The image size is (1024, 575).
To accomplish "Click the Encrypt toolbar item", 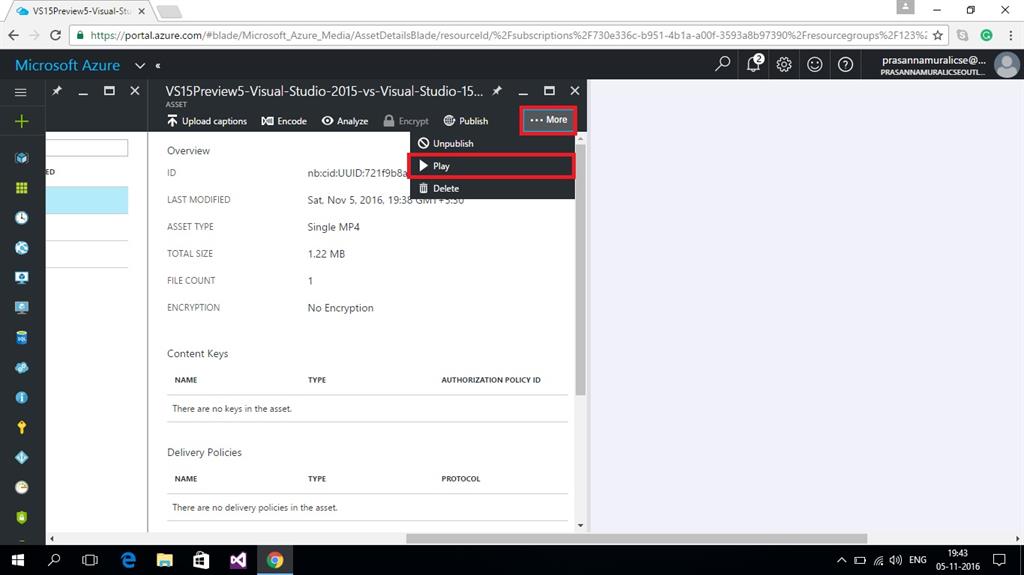I will (x=406, y=121).
